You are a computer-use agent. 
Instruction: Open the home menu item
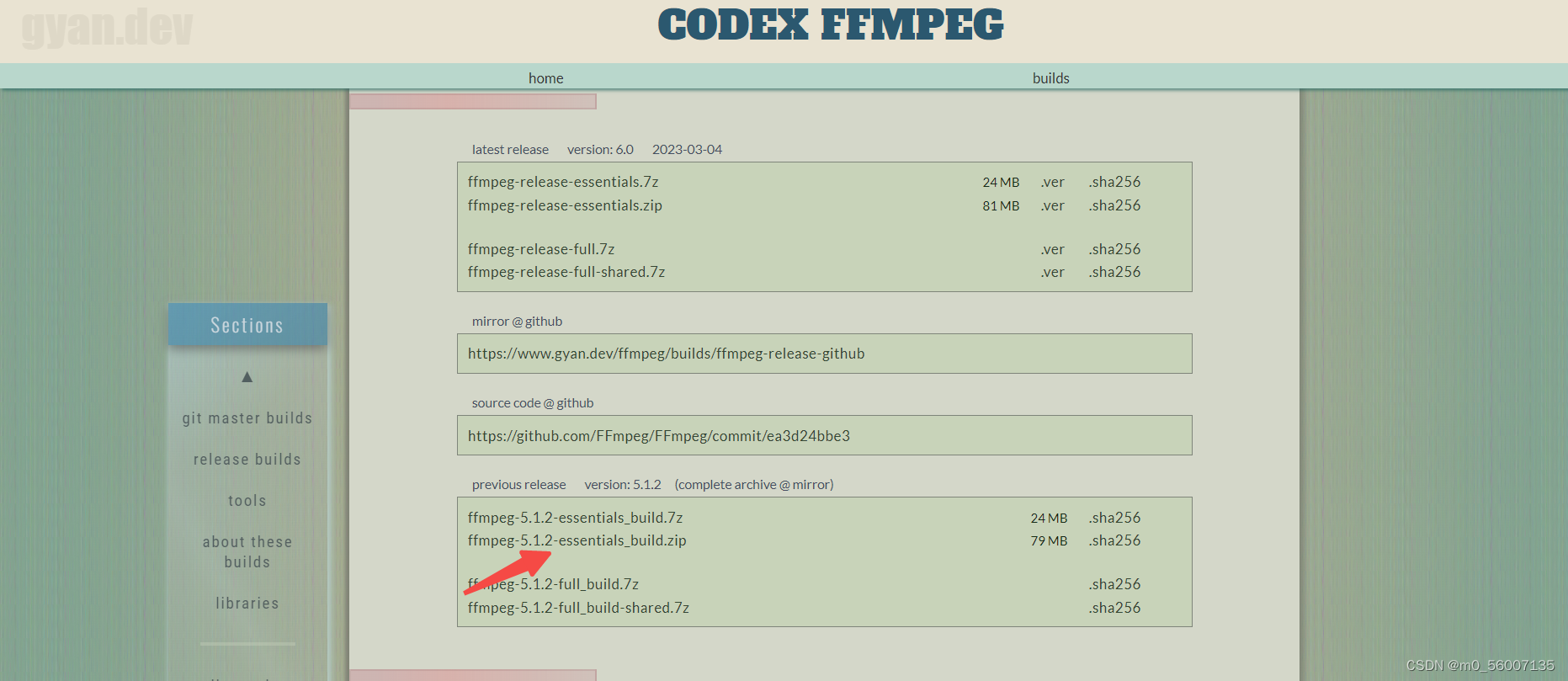click(546, 78)
